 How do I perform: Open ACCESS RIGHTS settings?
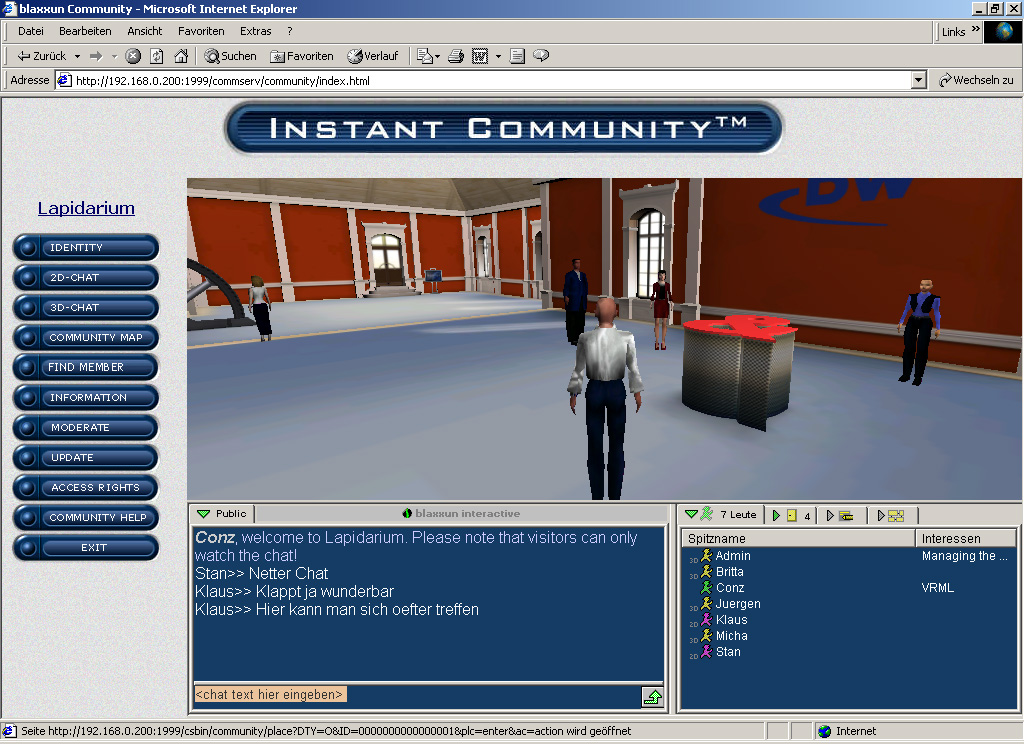coord(86,488)
